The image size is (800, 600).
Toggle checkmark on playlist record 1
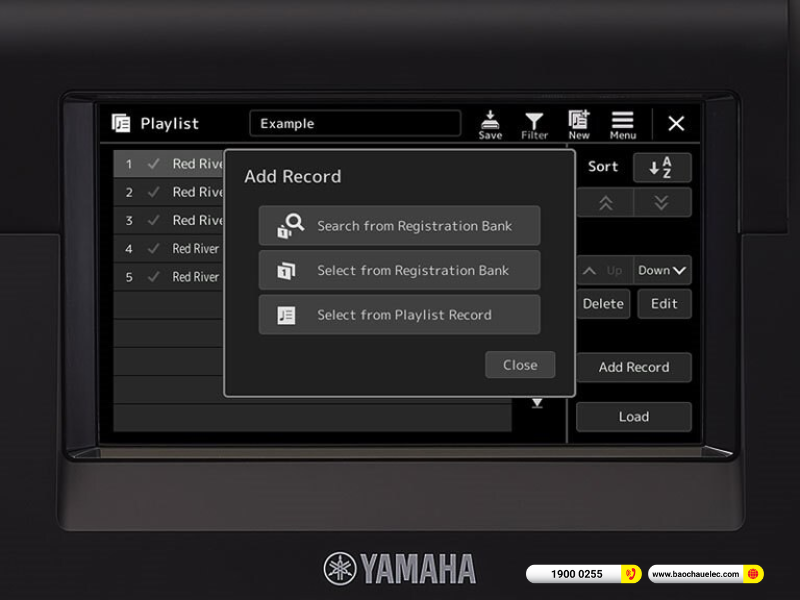point(153,164)
